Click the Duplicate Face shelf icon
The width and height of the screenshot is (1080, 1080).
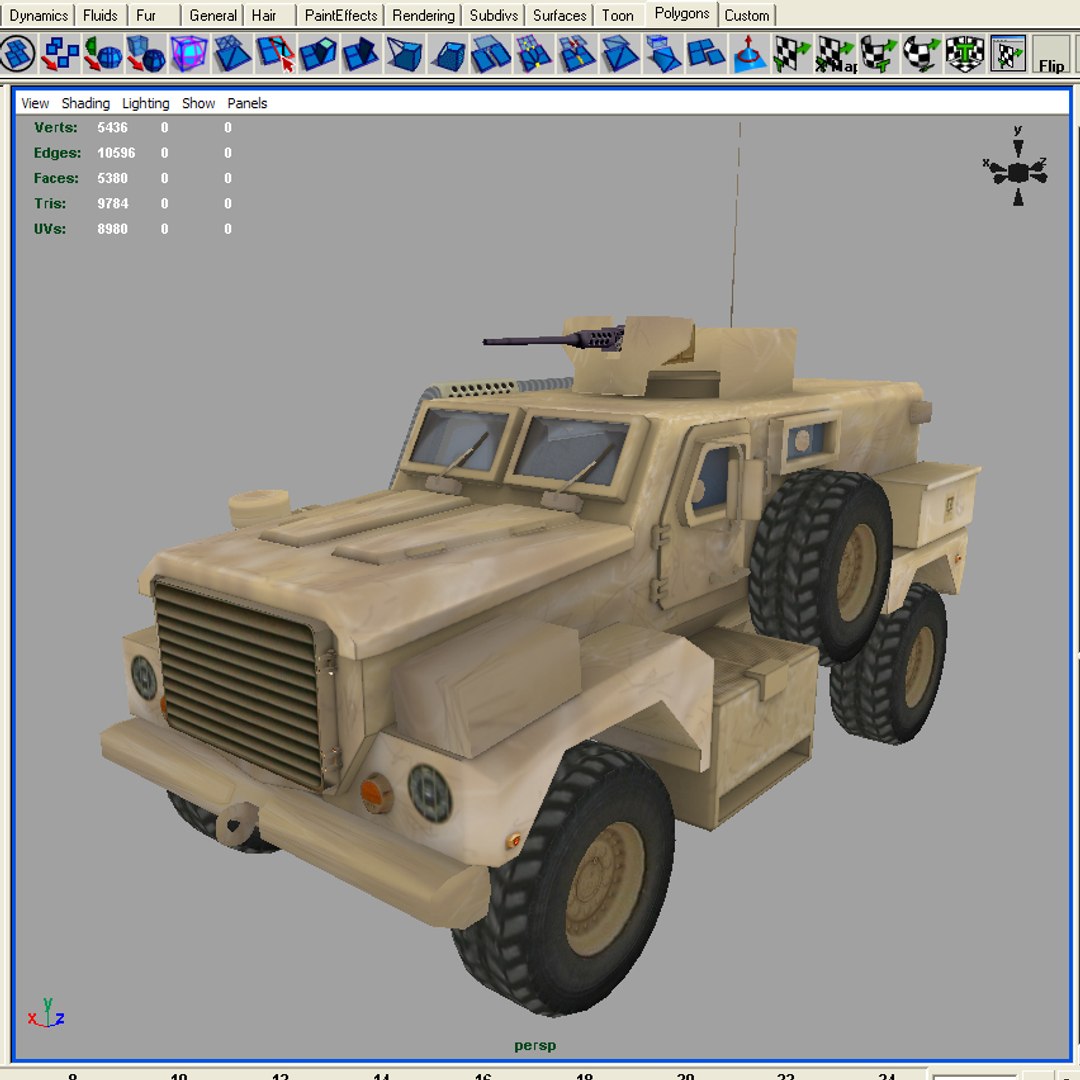coord(490,54)
